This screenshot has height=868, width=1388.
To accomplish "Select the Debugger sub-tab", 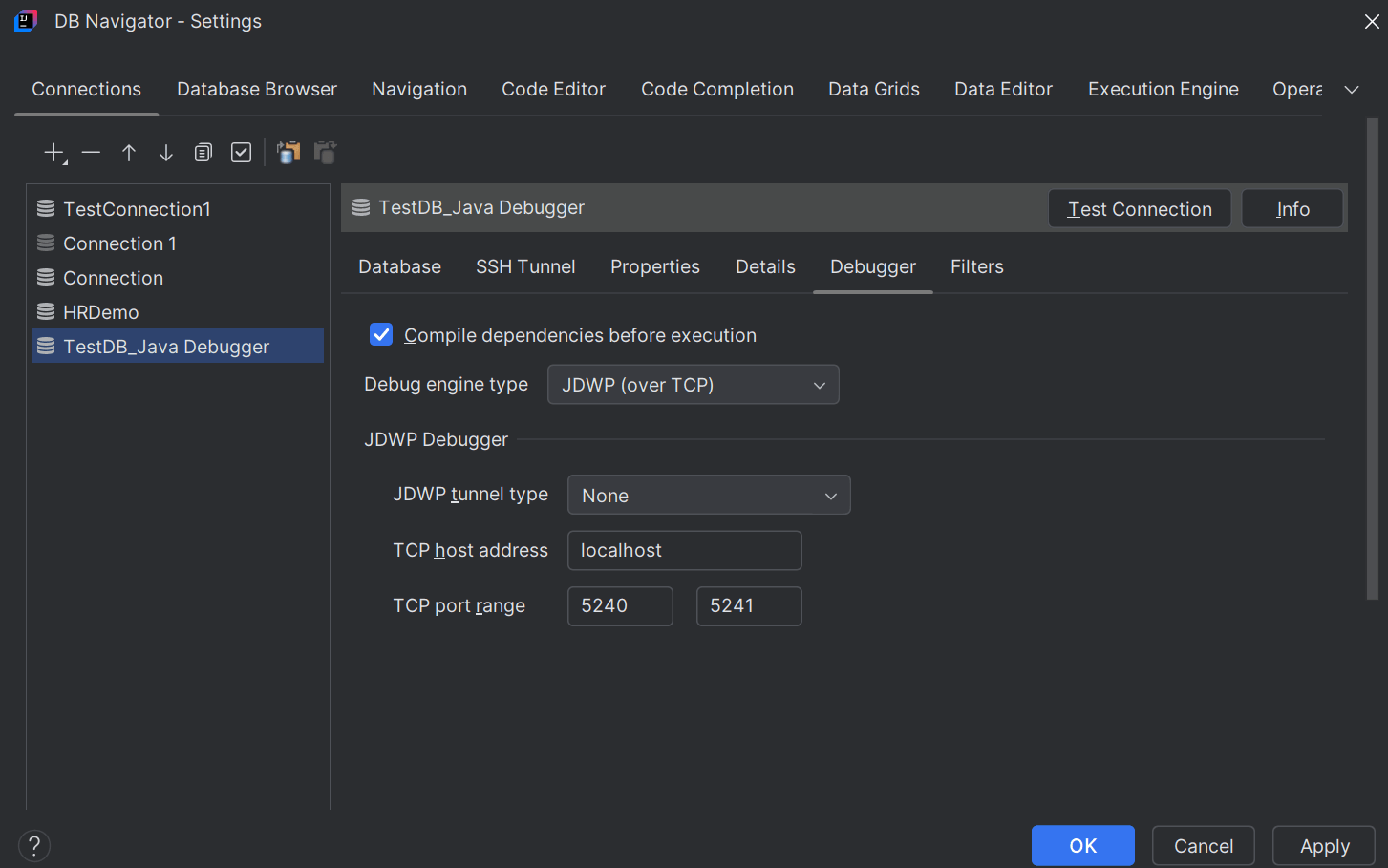I will coord(873,266).
